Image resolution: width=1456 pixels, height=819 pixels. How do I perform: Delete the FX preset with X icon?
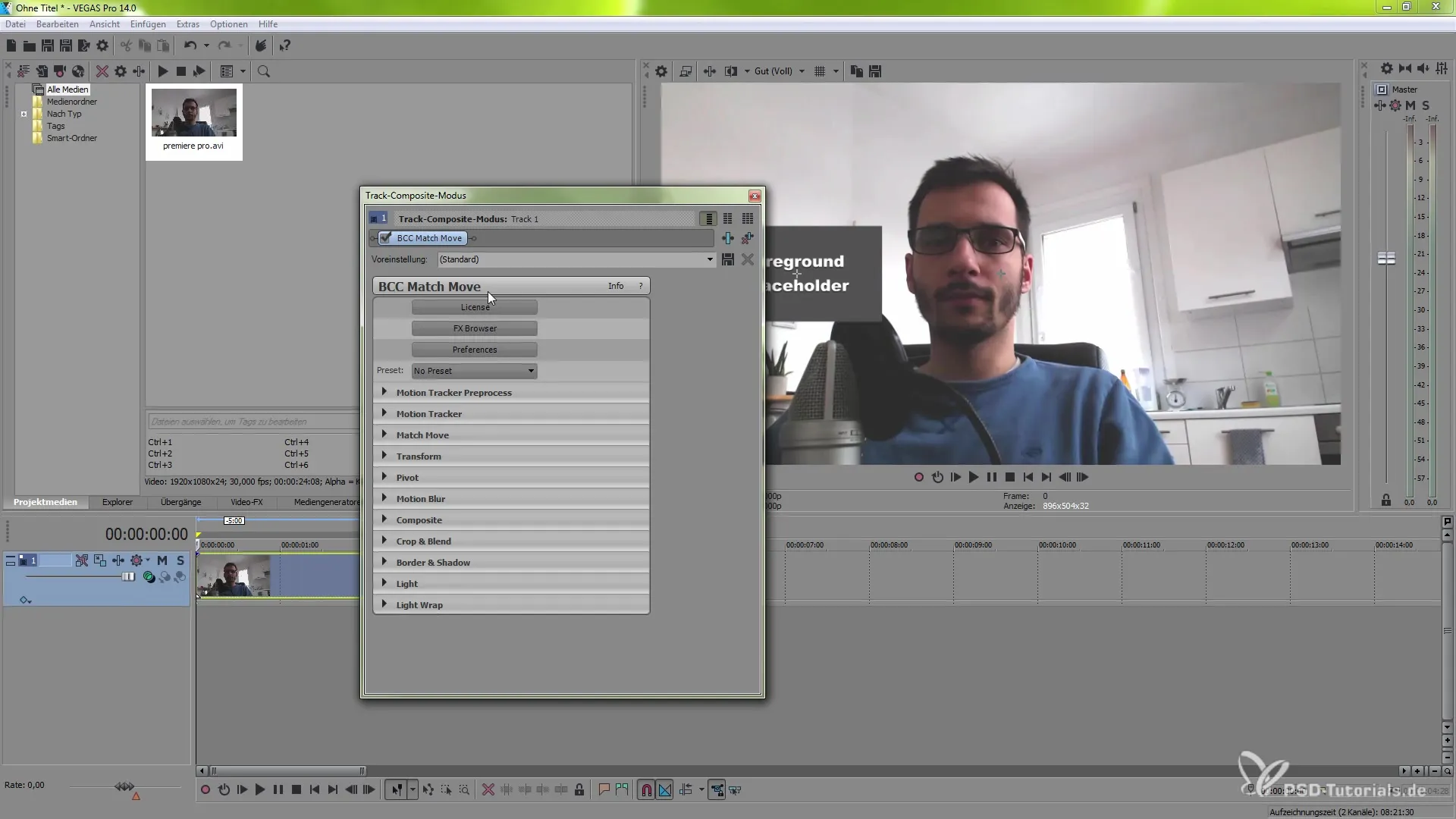point(748,259)
